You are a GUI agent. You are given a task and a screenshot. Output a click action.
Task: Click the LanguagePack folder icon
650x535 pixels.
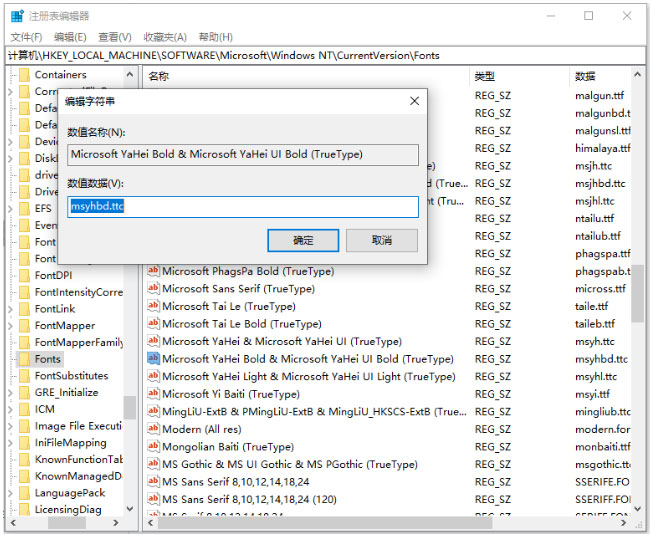point(25,493)
